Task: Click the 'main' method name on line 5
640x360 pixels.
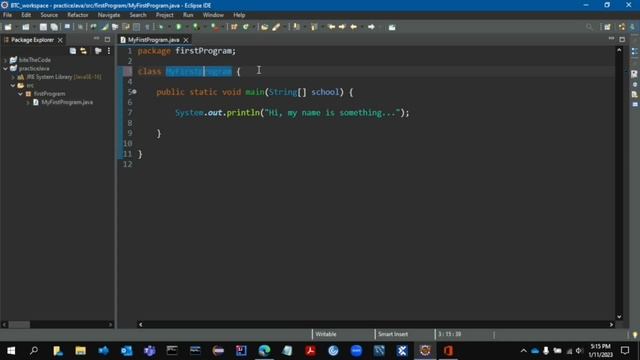Action: 255,92
